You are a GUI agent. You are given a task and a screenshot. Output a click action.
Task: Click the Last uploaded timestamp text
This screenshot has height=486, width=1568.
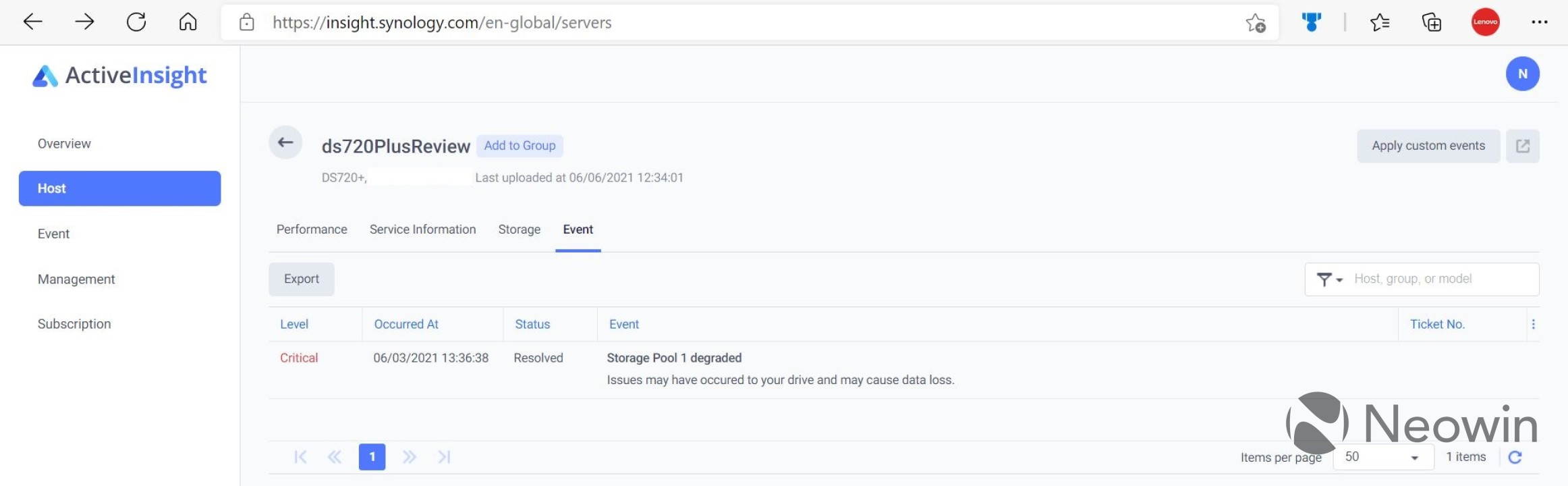pos(579,178)
